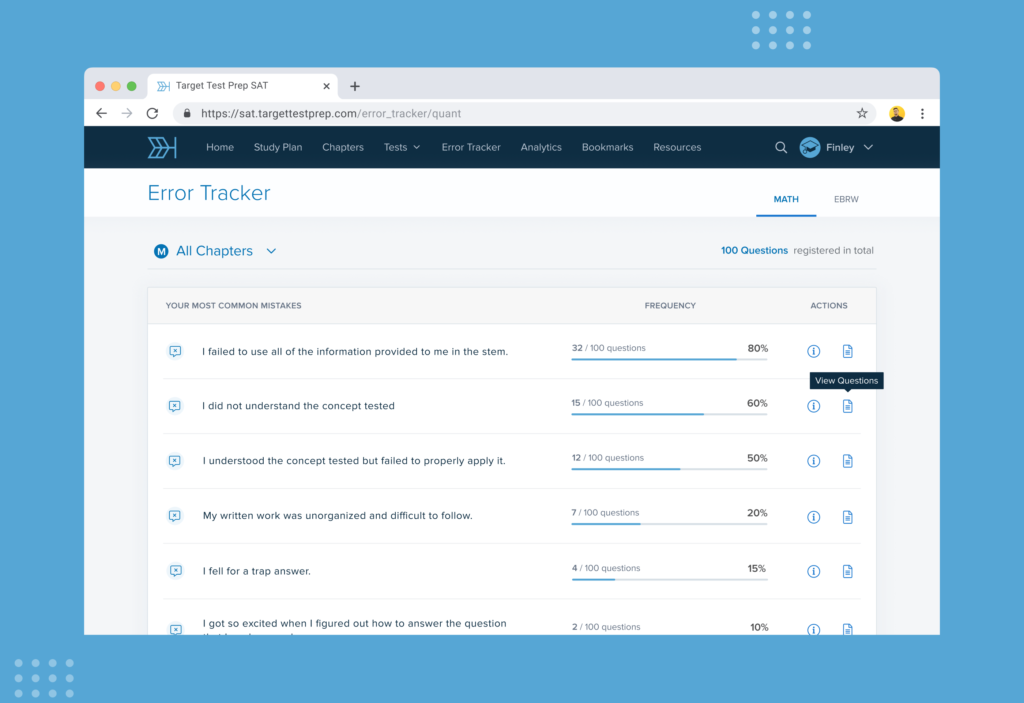This screenshot has width=1024, height=703.
Task: Click the Target Test Prep logo icon
Action: pyautogui.click(x=162, y=147)
